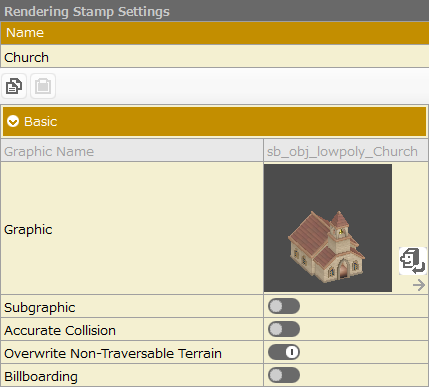Disable Overwrite Non-Traversable Terrain toggle

pyautogui.click(x=284, y=352)
